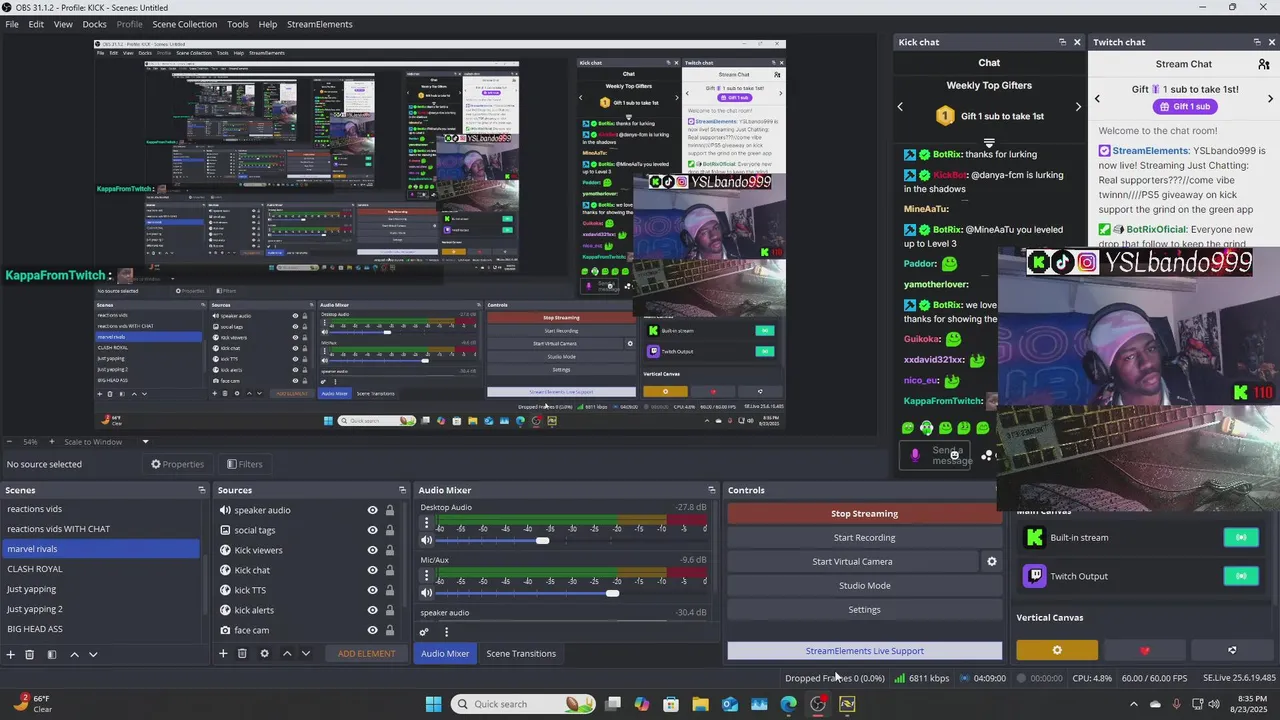Toggle the Twitch Output switch
This screenshot has width=1280, height=720.
point(1241,576)
